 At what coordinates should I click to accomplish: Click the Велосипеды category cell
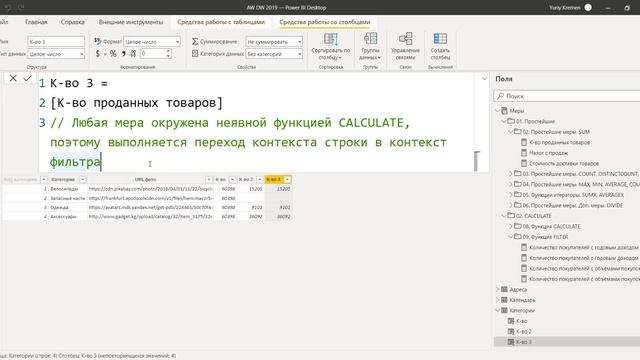pos(67,189)
